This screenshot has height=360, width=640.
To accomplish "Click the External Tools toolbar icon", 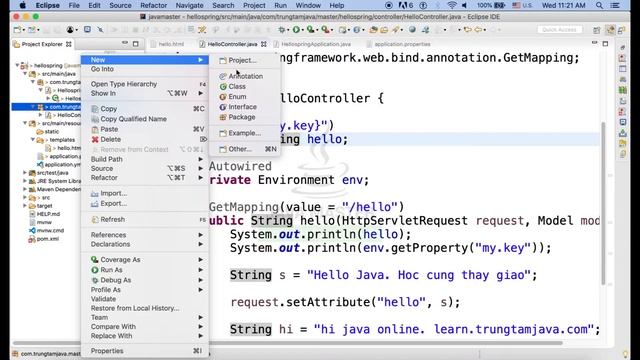I will 325,29.
